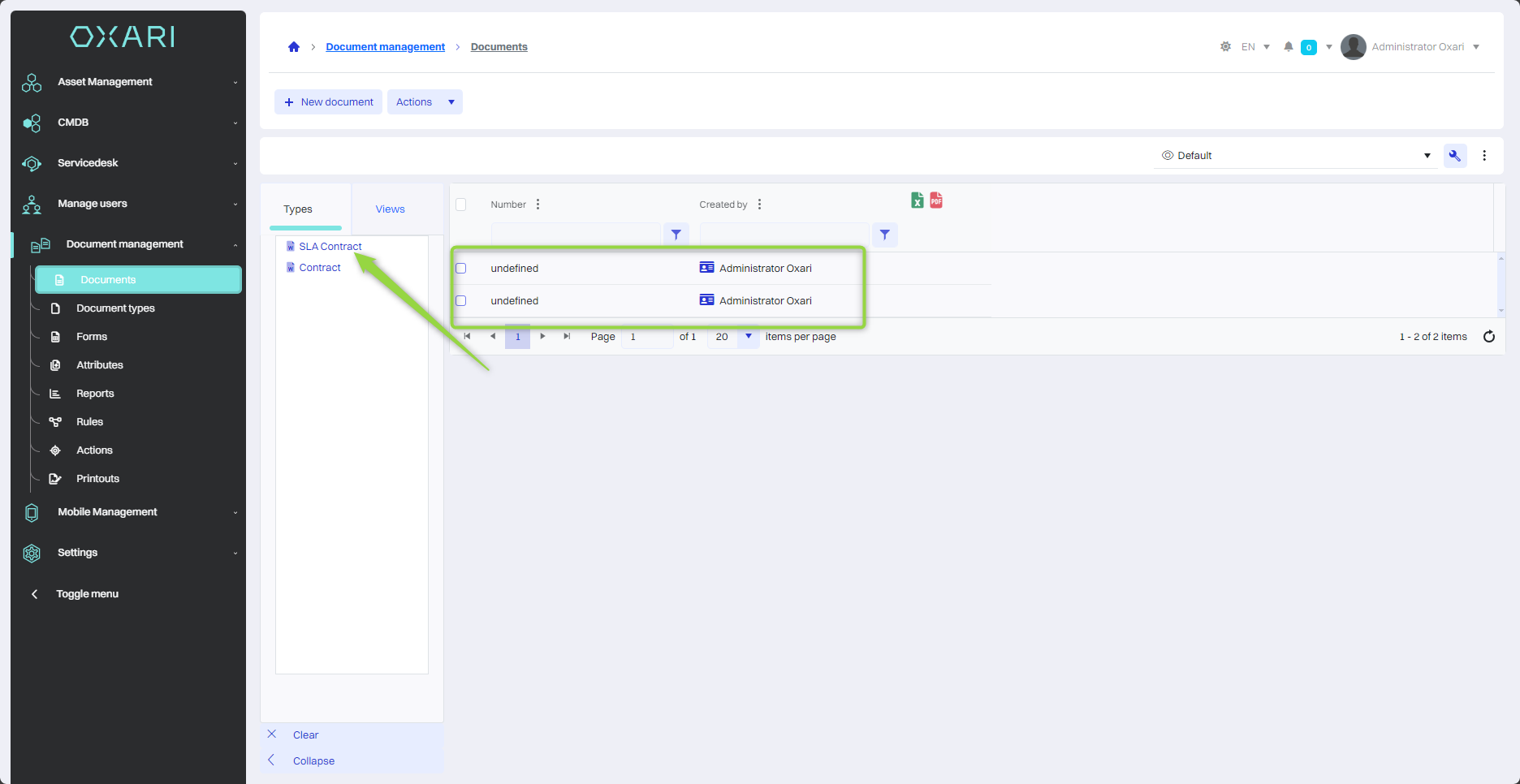This screenshot has height=784, width=1520.
Task: Switch to the Views tab
Action: click(390, 209)
